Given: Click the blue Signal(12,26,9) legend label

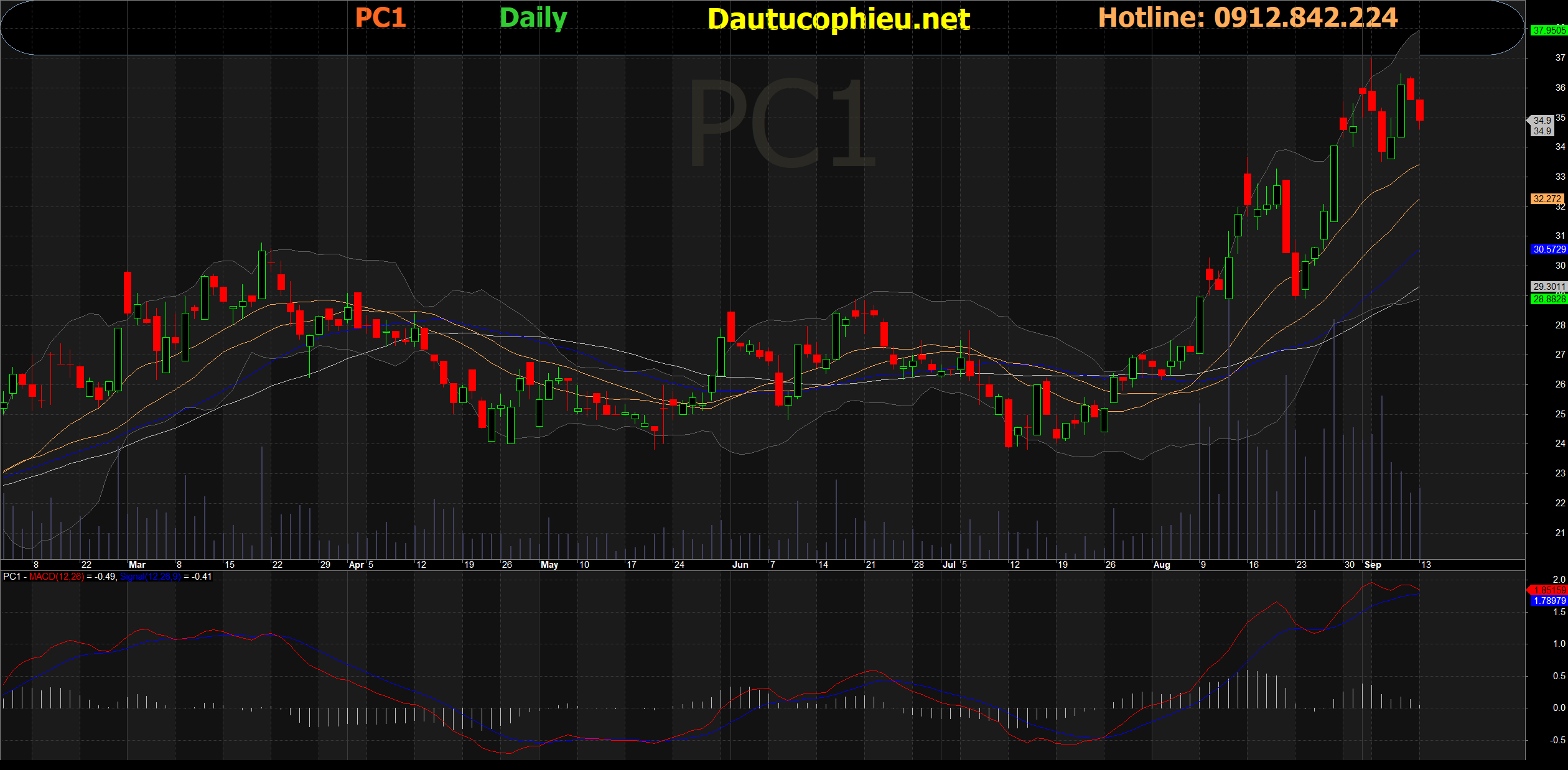Looking at the screenshot, I should [x=150, y=577].
